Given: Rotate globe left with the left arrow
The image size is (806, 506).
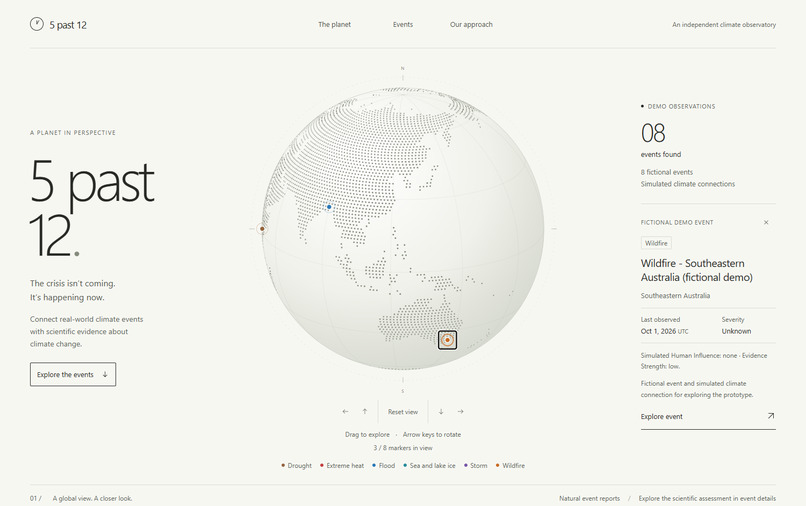Looking at the screenshot, I should point(345,411).
